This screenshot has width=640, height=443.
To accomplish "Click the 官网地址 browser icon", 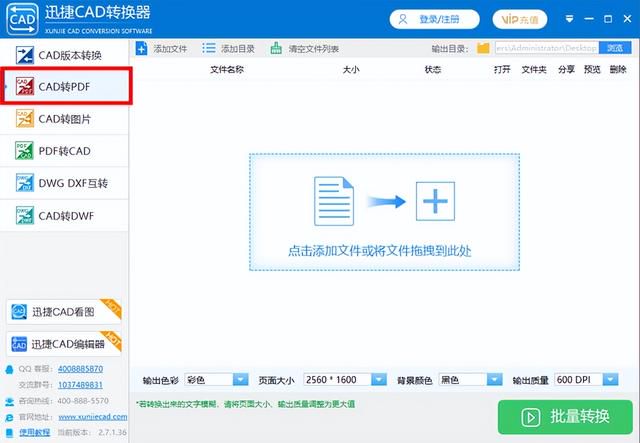I will (9, 417).
